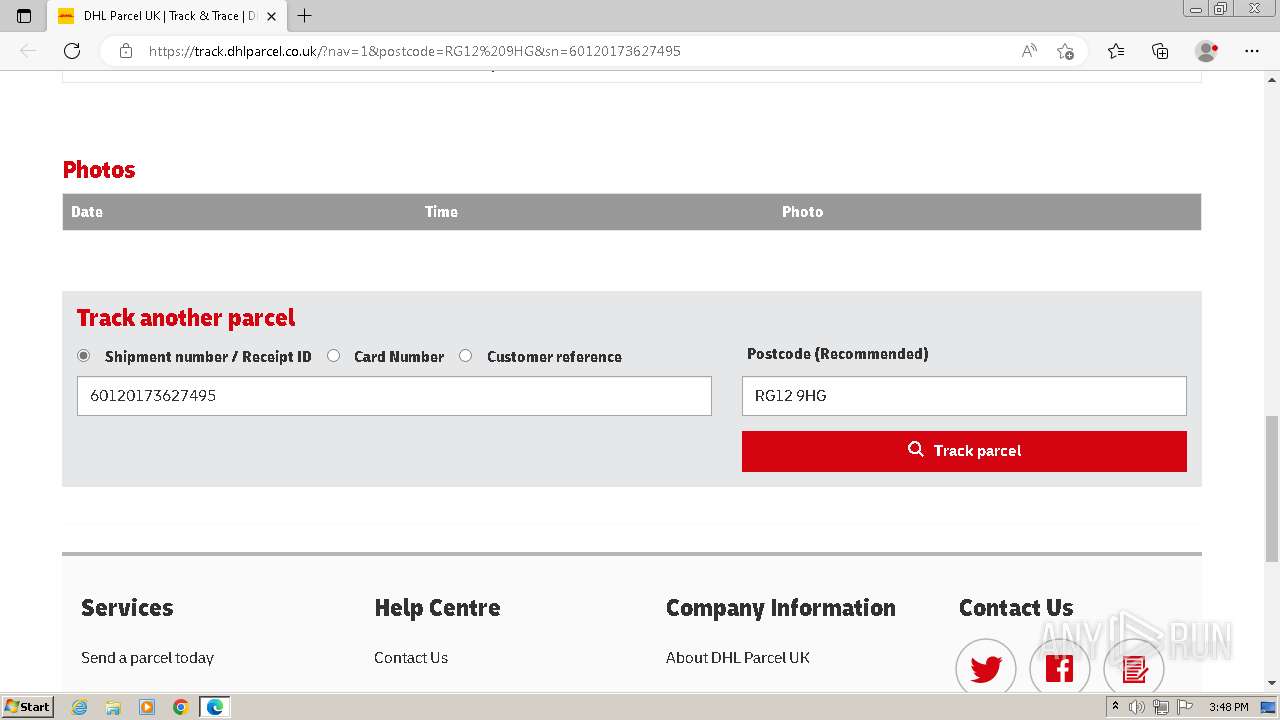Click the Postcode input field
The image size is (1280, 720).
964,396
